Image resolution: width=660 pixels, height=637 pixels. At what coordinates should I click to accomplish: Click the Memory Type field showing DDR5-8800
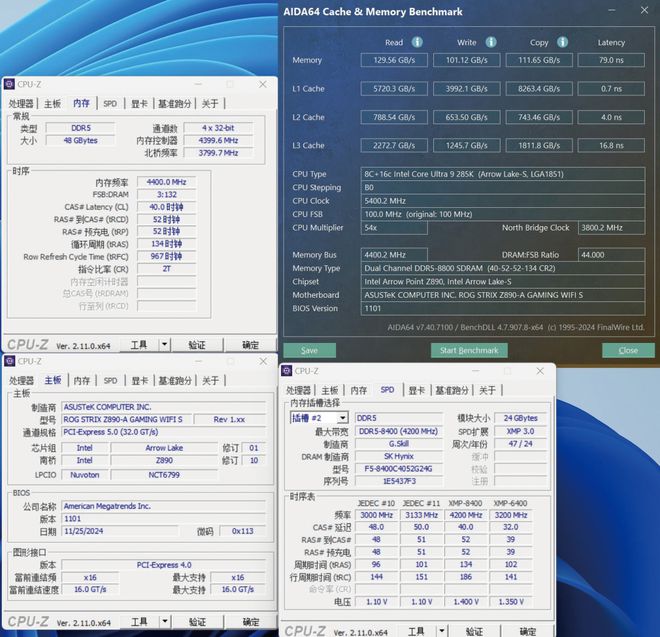pos(503,268)
